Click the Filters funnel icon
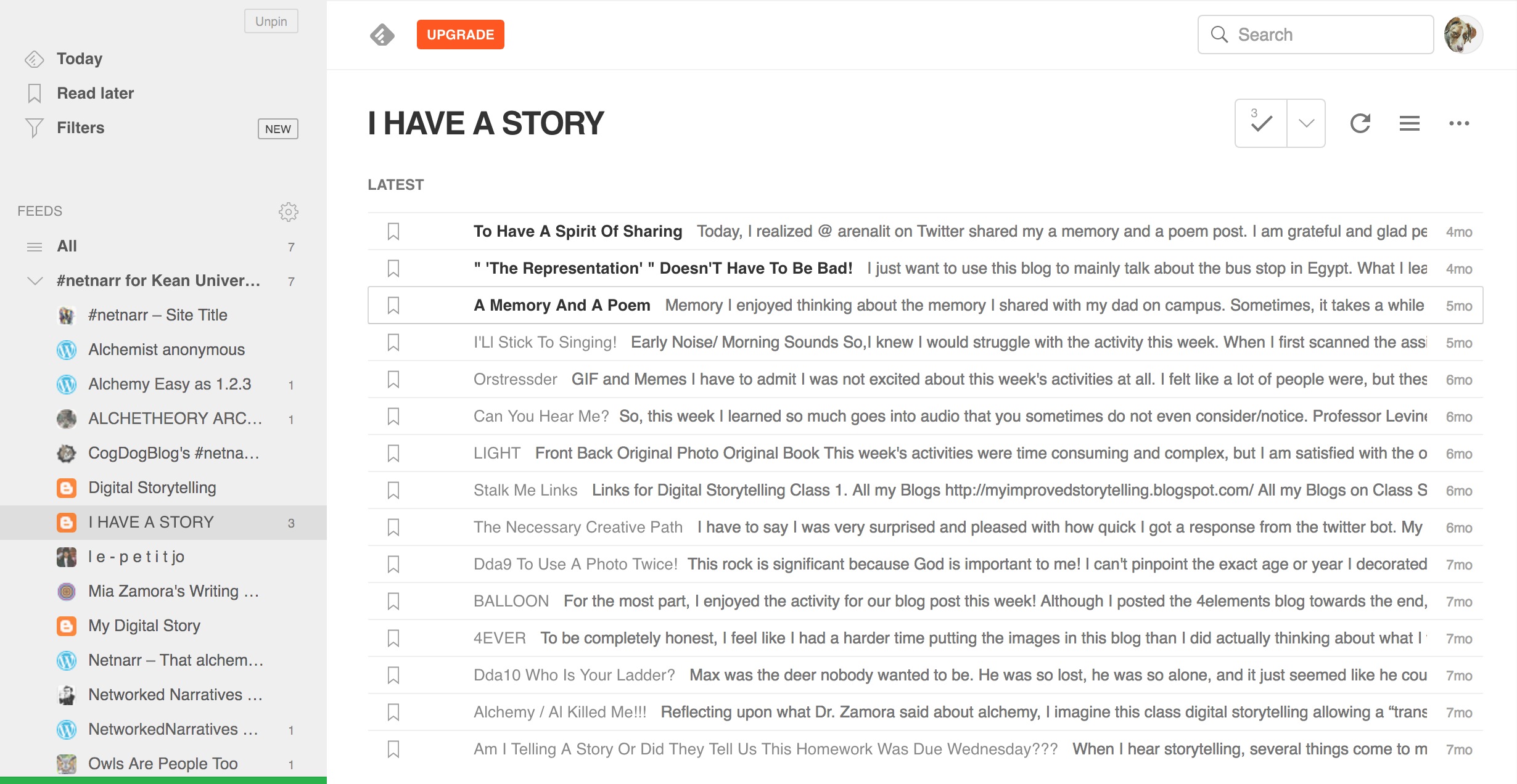The height and width of the screenshot is (784, 1517). pos(35,128)
